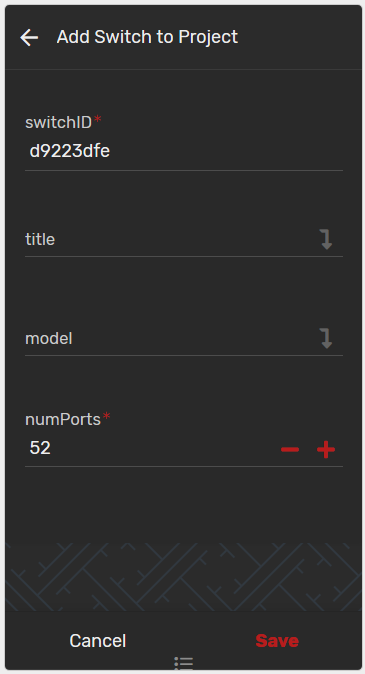
Task: Click the numPorts field label
Action: [63, 419]
